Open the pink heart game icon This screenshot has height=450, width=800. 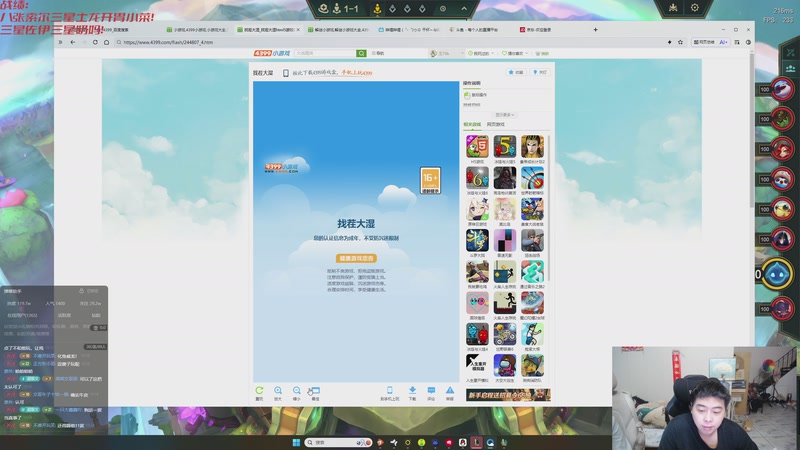click(x=477, y=303)
